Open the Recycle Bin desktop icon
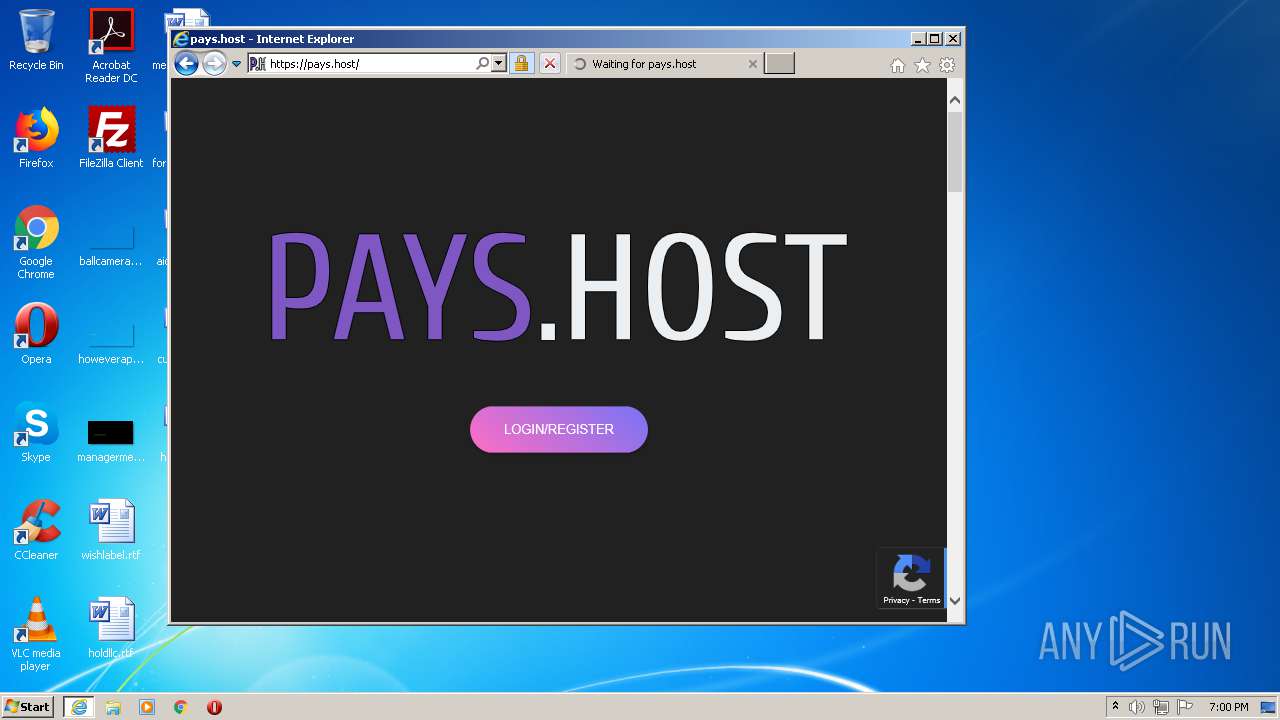The image size is (1280, 720). tap(36, 40)
